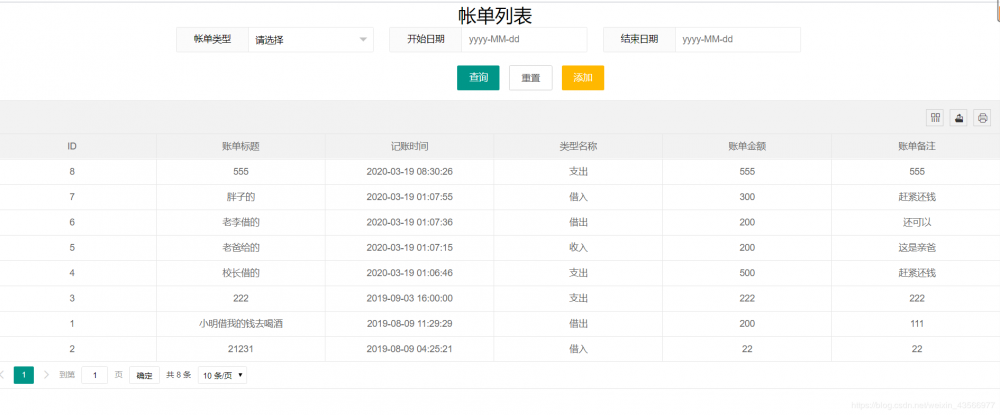Click the 确定 pagination confirm button
Screen dimensions: 1000x415
[x=145, y=375]
